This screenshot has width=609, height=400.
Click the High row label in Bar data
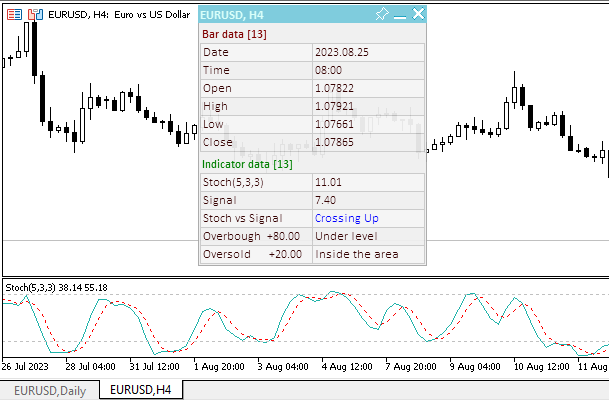215,106
